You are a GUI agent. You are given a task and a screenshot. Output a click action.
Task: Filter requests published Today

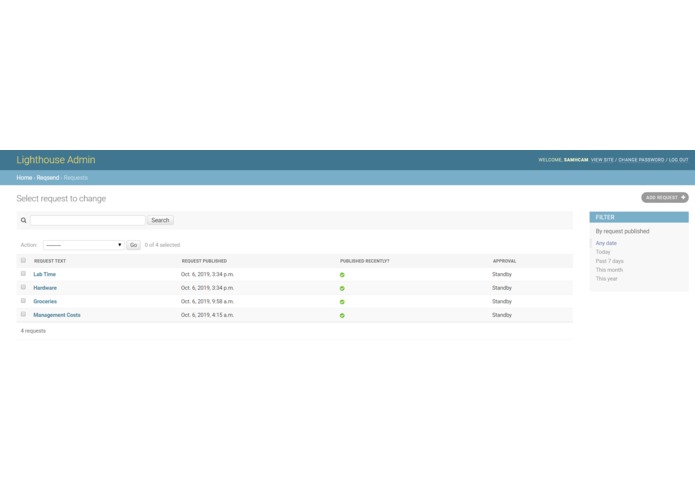(x=603, y=252)
